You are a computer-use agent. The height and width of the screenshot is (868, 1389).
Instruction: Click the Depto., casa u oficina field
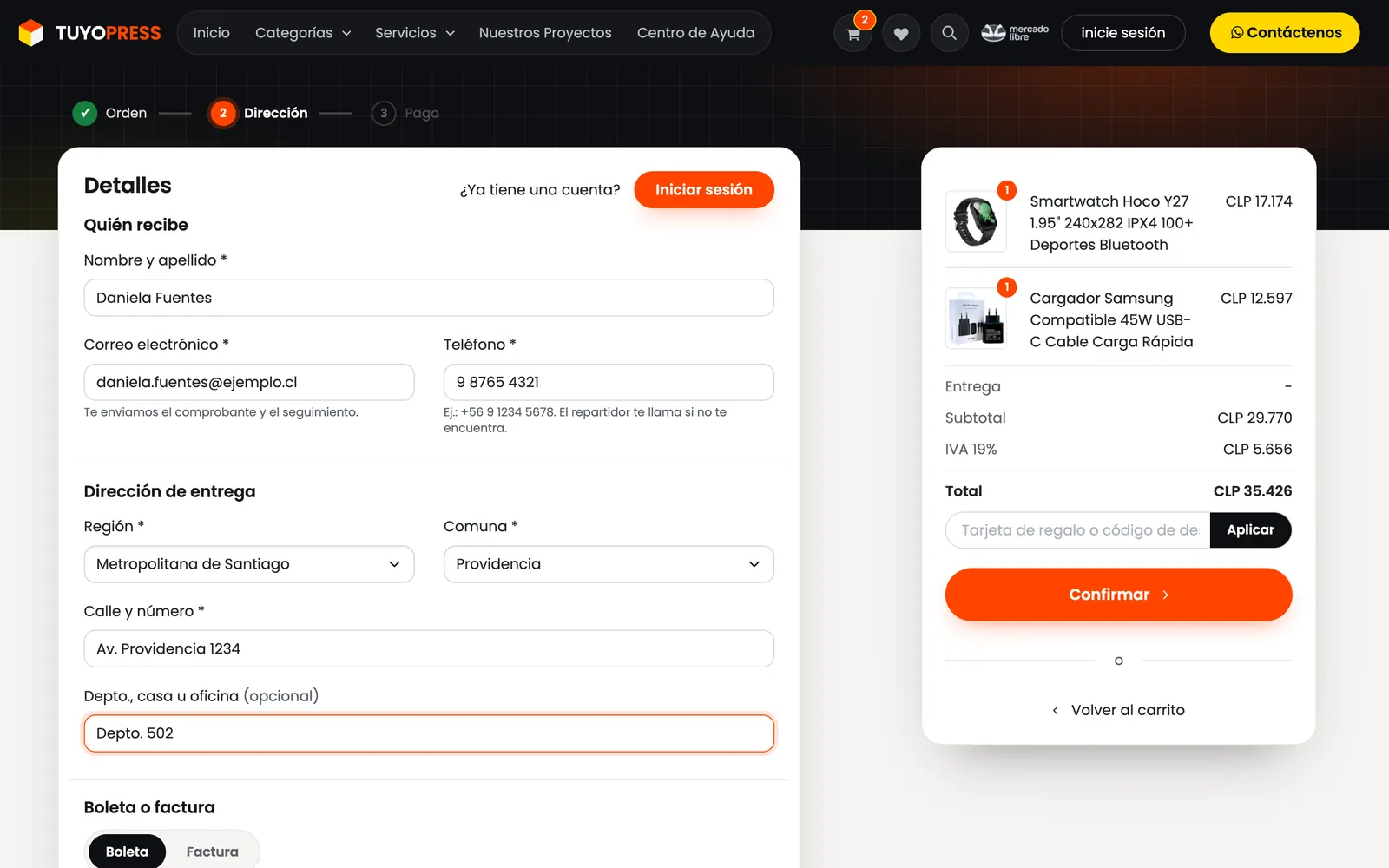pyautogui.click(x=429, y=733)
